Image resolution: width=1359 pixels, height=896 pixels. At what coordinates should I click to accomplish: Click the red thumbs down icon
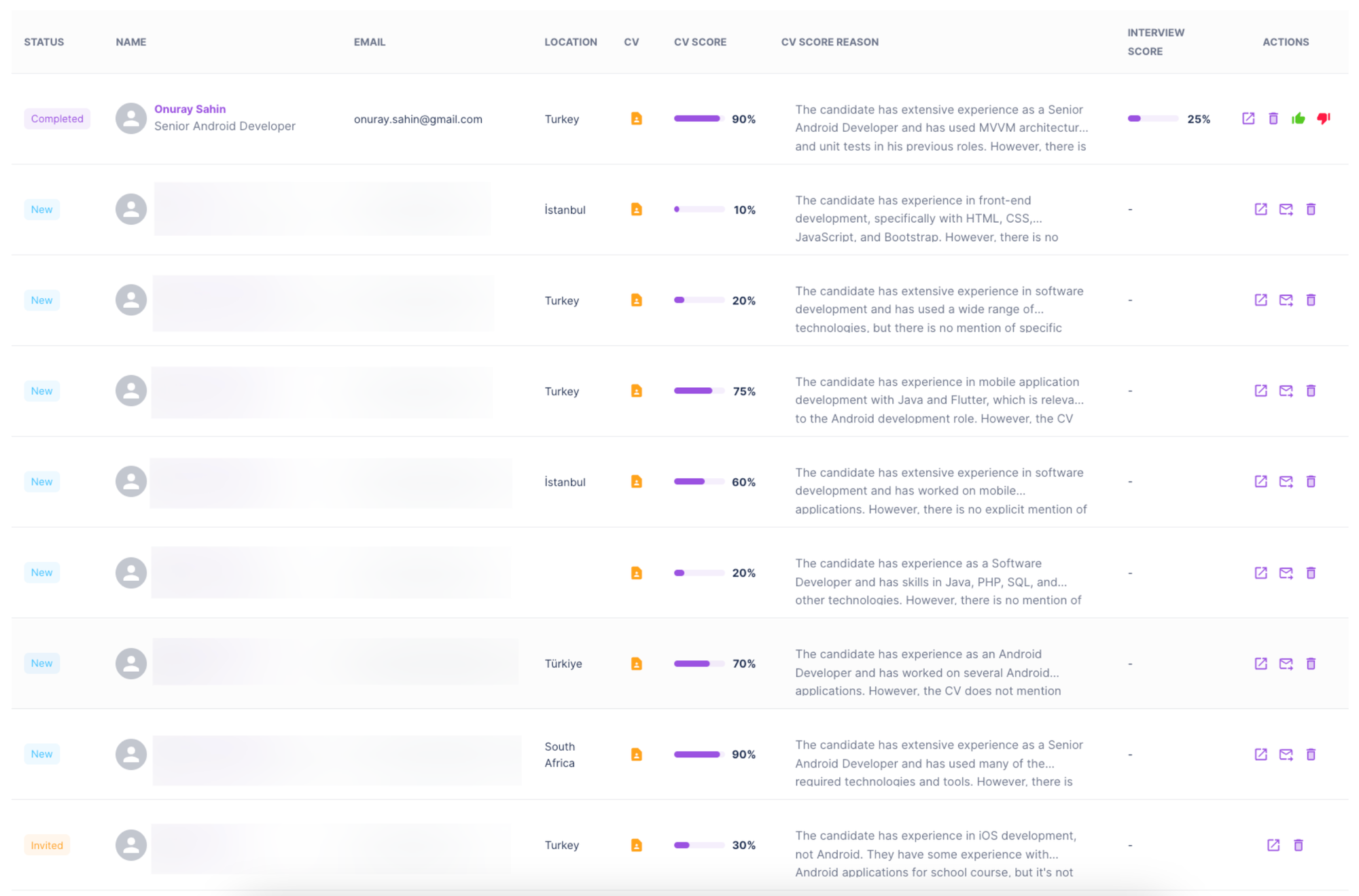[1323, 119]
